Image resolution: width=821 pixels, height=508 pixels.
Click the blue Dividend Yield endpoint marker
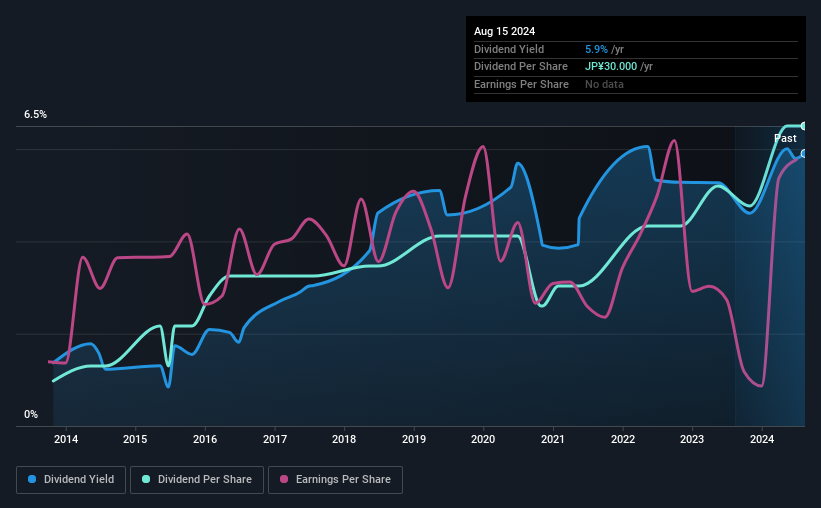point(804,153)
